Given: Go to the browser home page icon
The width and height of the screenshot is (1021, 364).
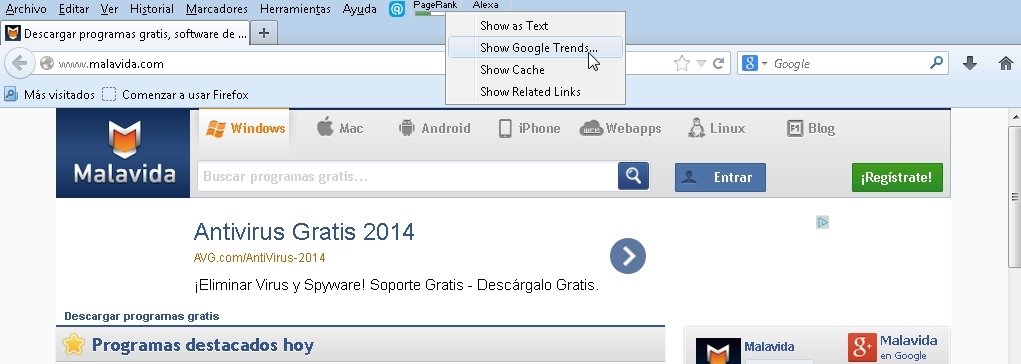Looking at the screenshot, I should (1005, 63).
